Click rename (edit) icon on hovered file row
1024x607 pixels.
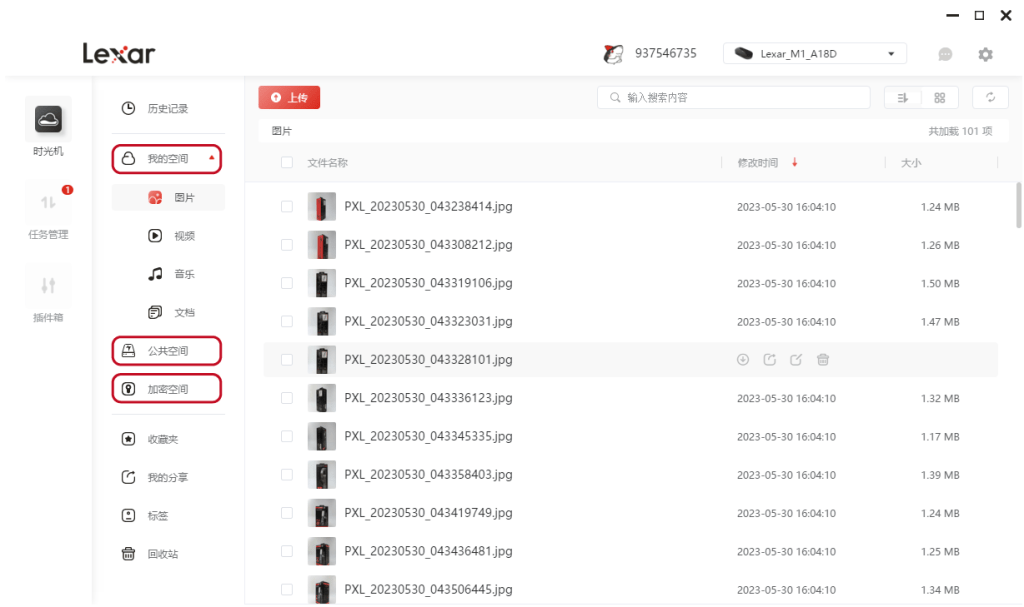[796, 360]
